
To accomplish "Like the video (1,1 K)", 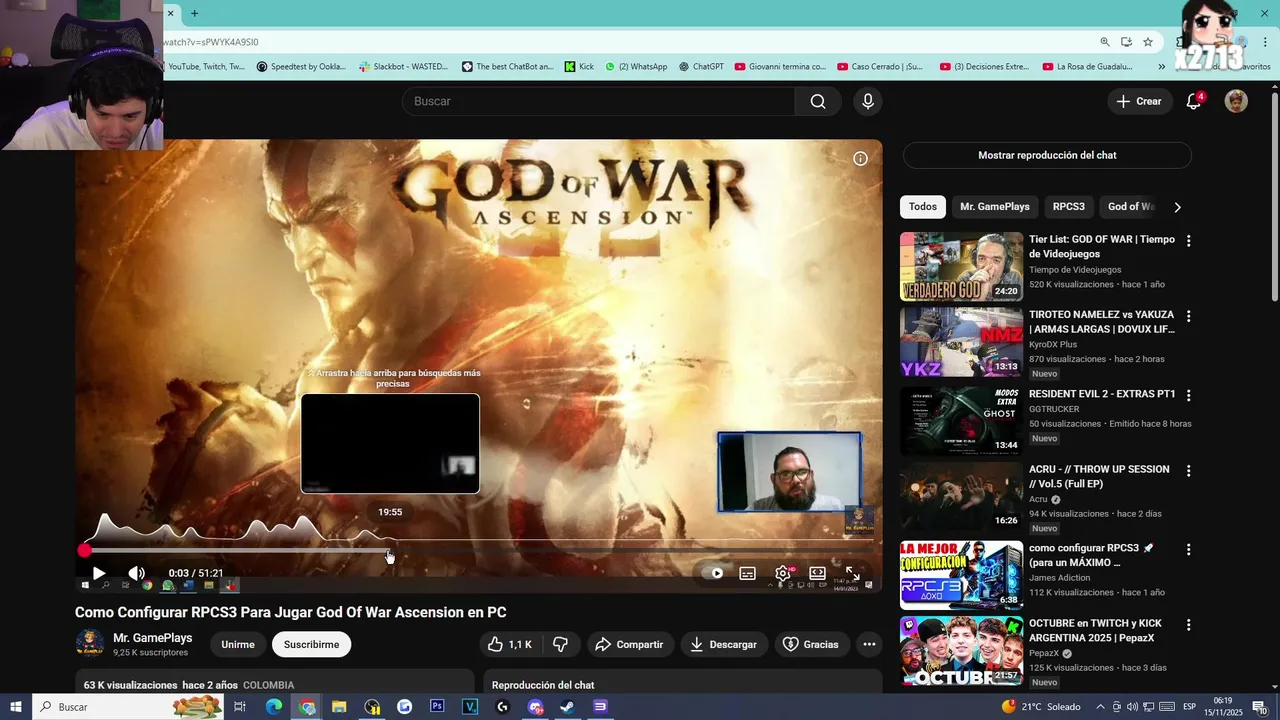I will [x=510, y=645].
